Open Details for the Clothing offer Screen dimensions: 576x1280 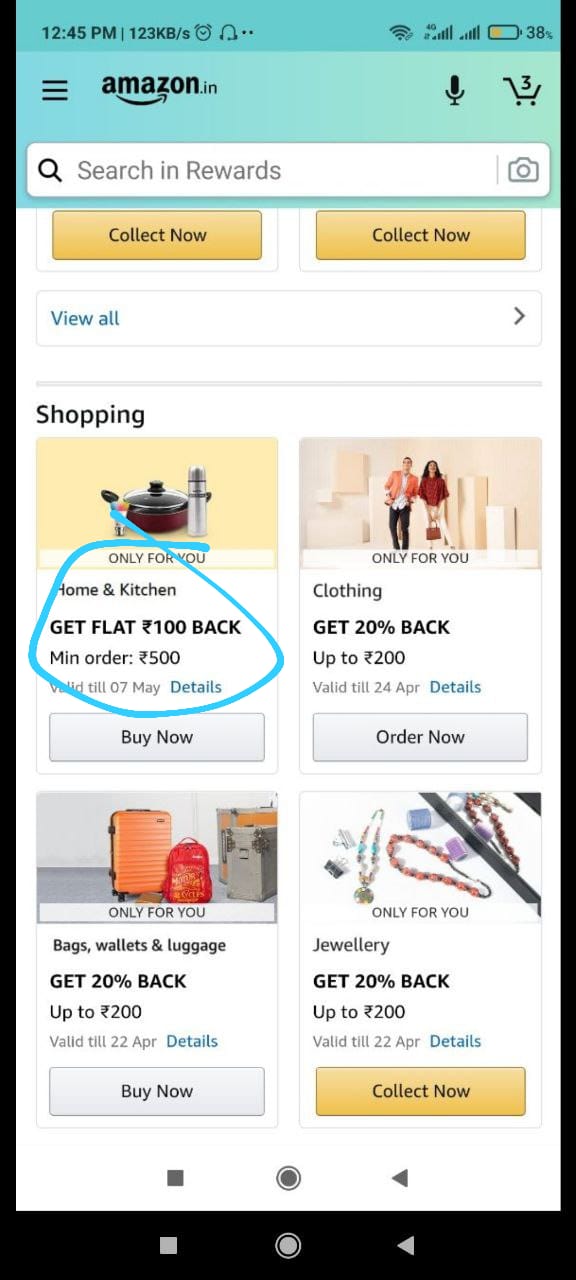(x=455, y=687)
